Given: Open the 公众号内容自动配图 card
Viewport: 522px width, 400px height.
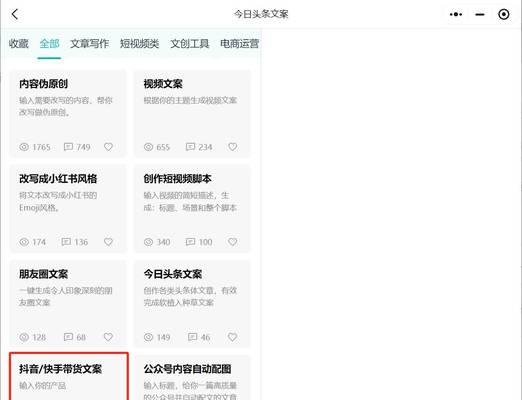Looking at the screenshot, I should pyautogui.click(x=192, y=378).
